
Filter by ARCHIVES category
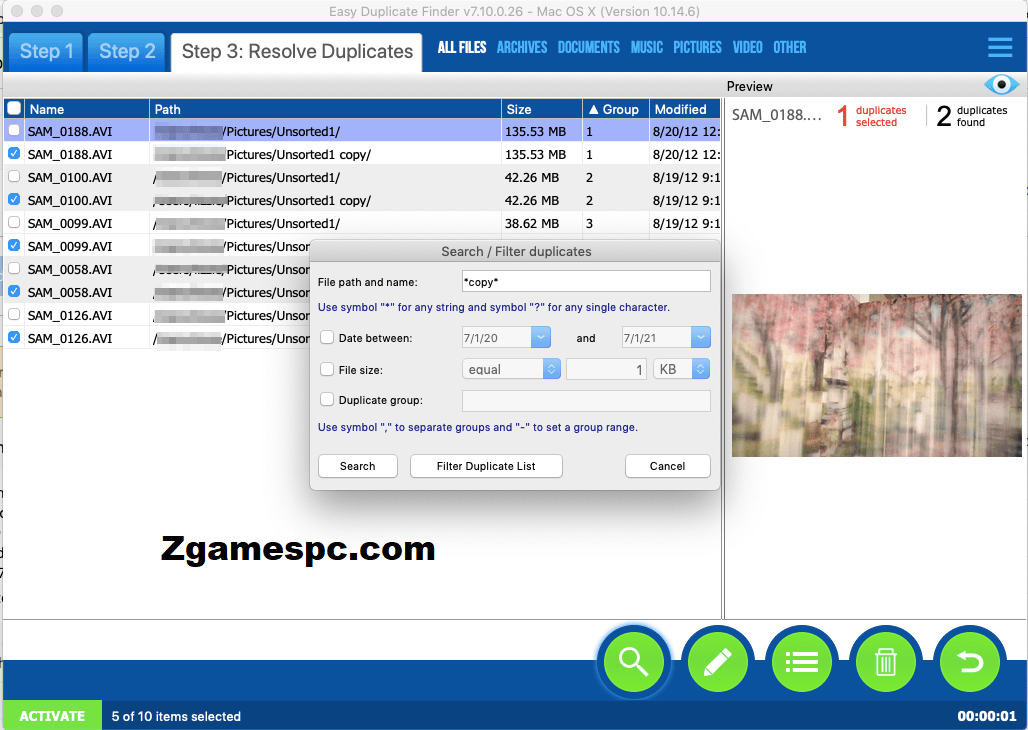522,47
